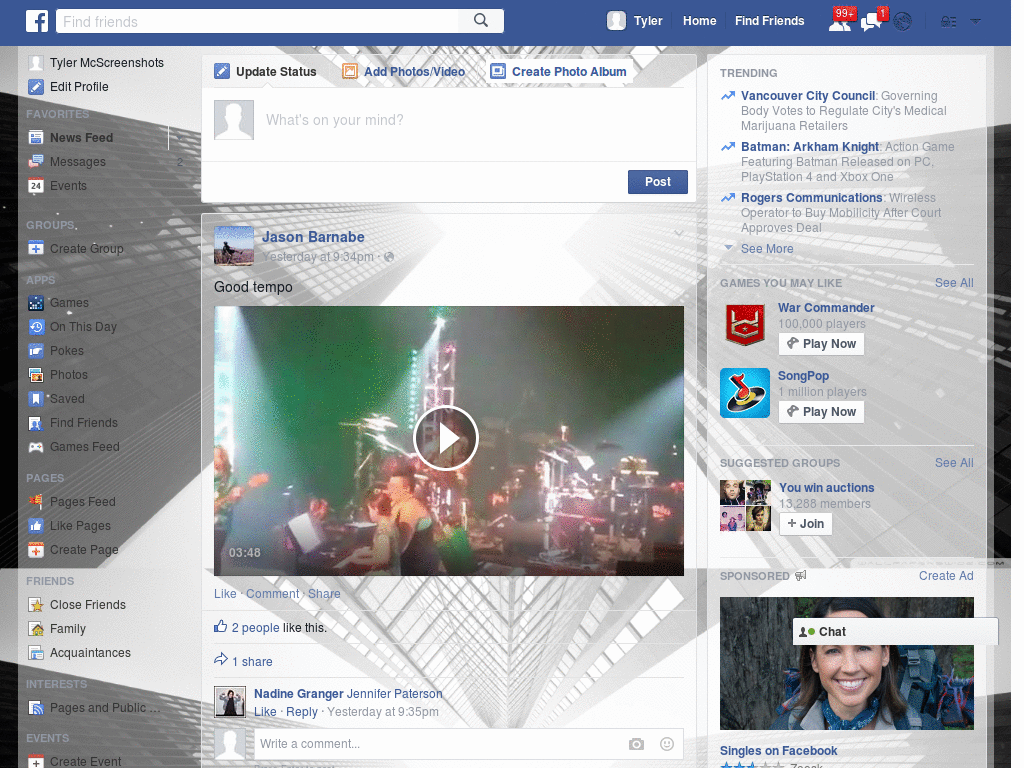Click Create Page sidebar item
The width and height of the screenshot is (1024, 768).
84,550
